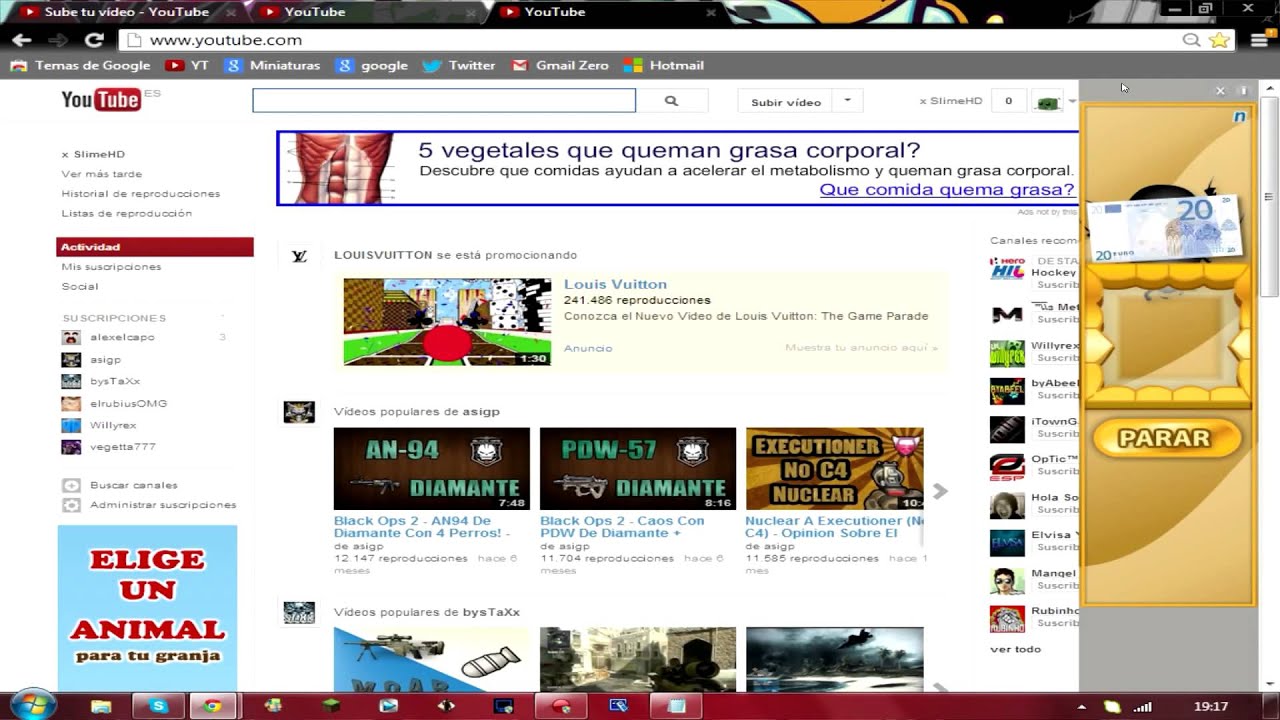Open notifications counter showing 0

(x=1008, y=101)
